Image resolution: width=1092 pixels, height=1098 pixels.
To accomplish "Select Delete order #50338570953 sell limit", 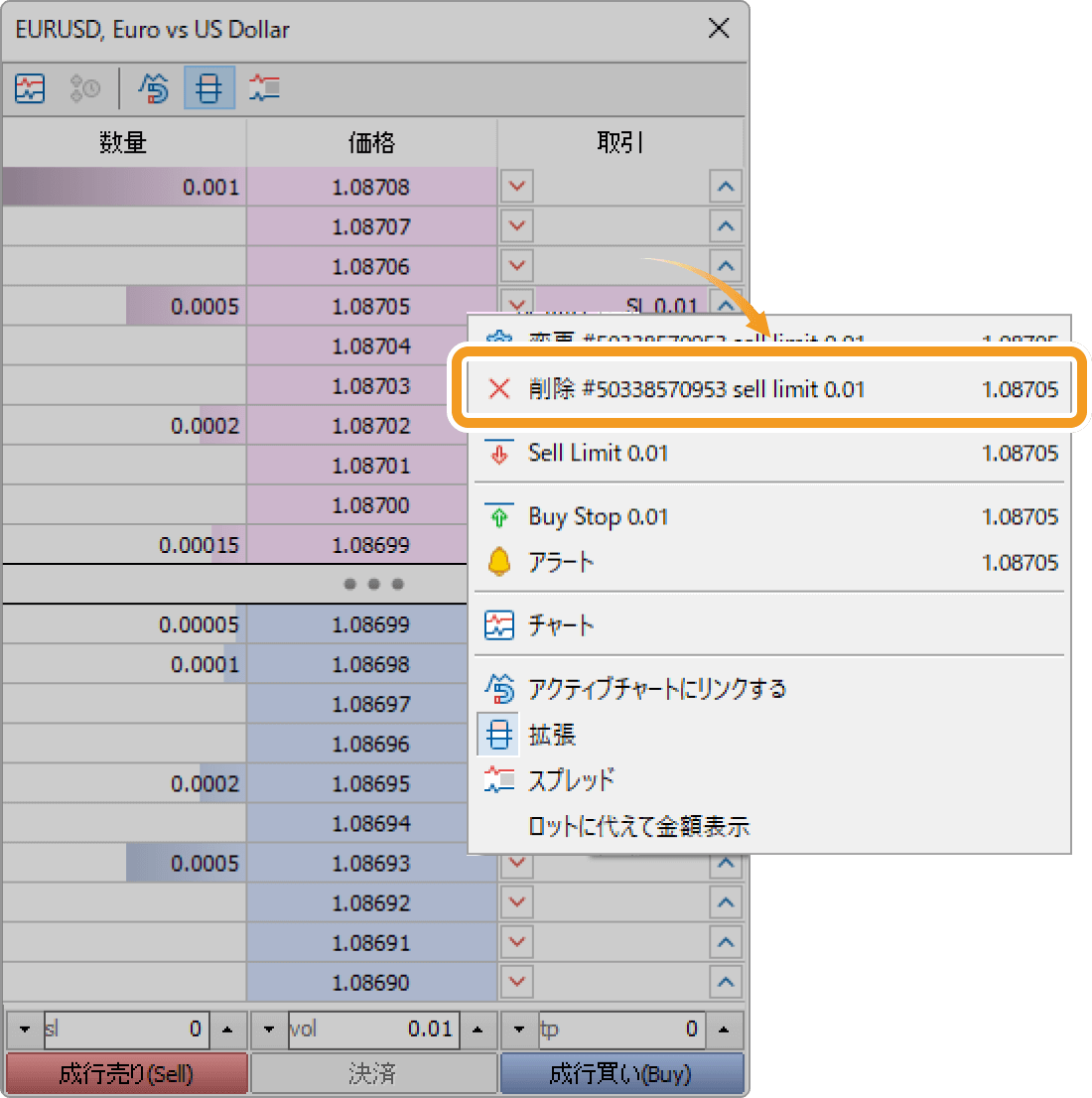I will 769,388.
